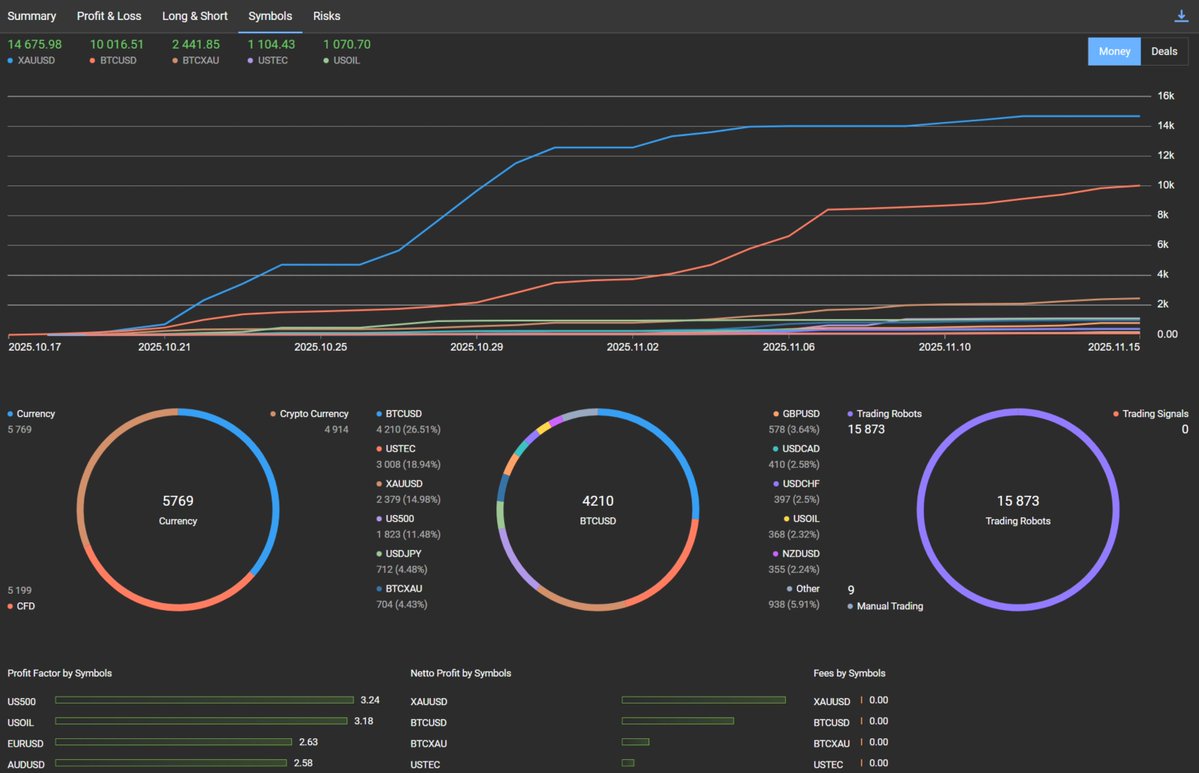The height and width of the screenshot is (773, 1199).
Task: Click the 15 873 Trading Robots donut center
Action: point(1018,509)
